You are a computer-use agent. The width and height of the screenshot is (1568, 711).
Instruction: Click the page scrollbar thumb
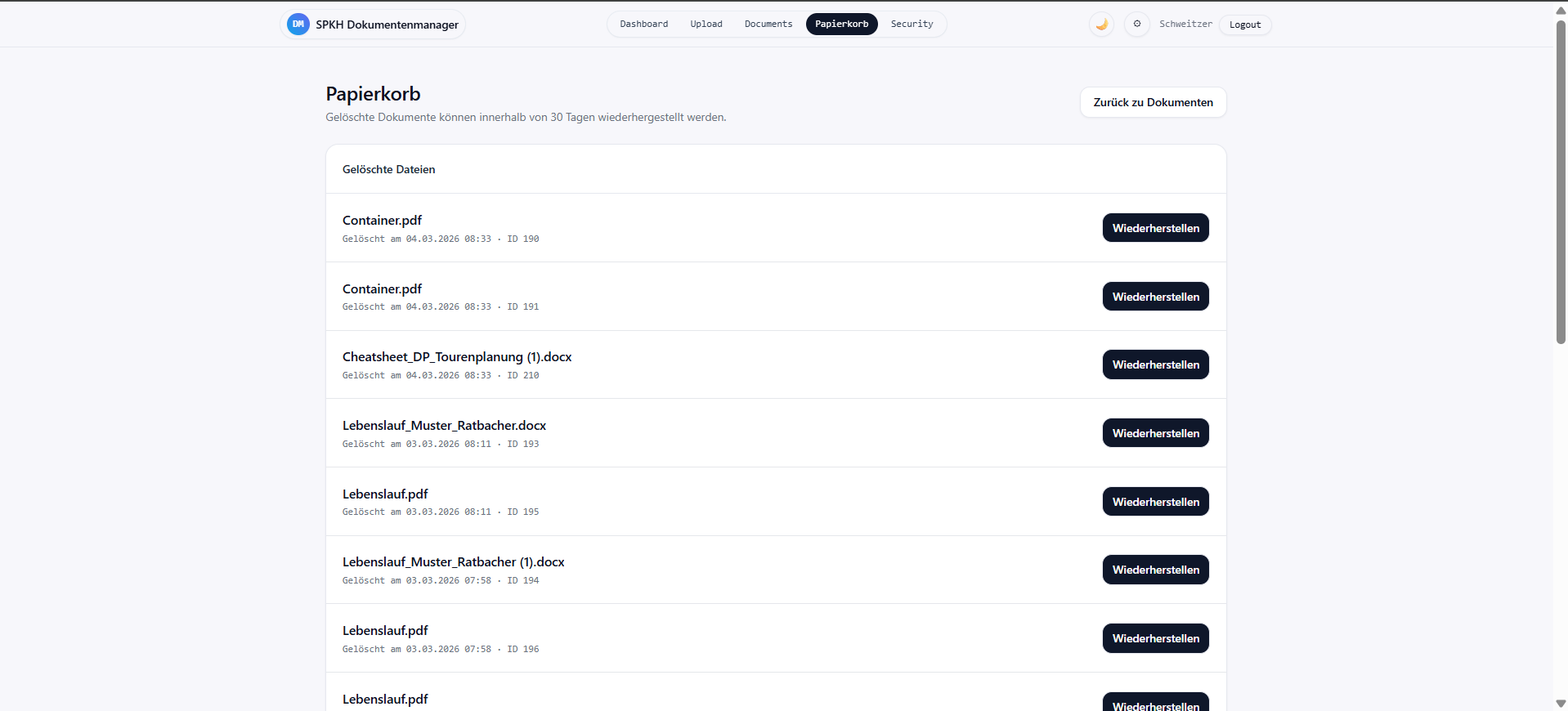(1560, 180)
